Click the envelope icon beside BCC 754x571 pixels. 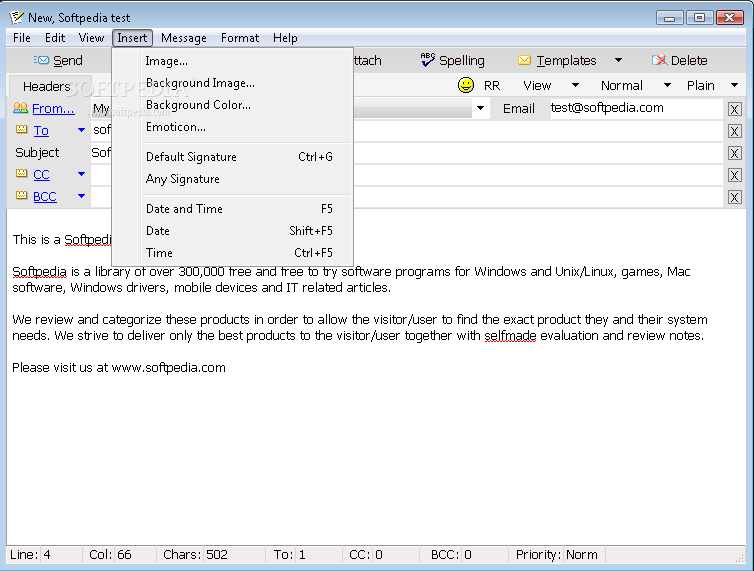point(21,195)
